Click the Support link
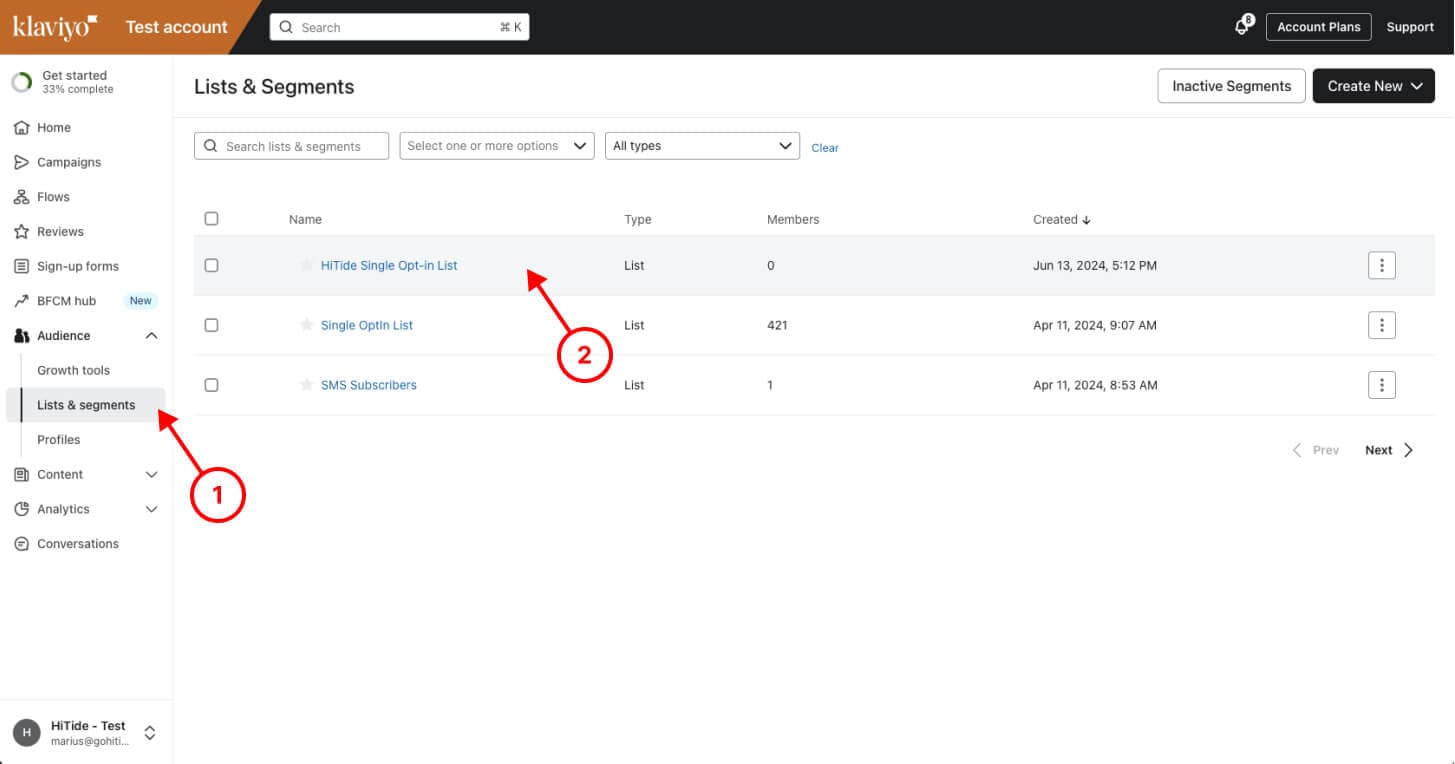The height and width of the screenshot is (764, 1455). [1410, 27]
